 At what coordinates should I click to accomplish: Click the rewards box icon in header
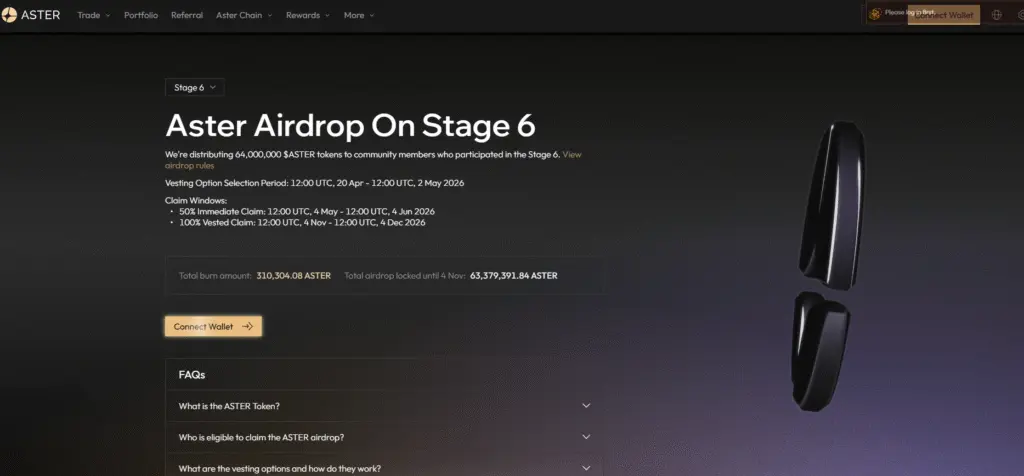click(x=875, y=14)
